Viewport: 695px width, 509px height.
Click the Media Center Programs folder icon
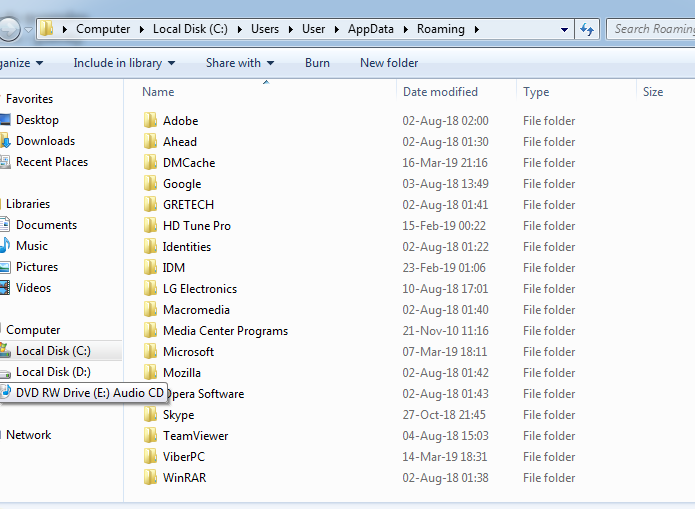[x=150, y=330]
